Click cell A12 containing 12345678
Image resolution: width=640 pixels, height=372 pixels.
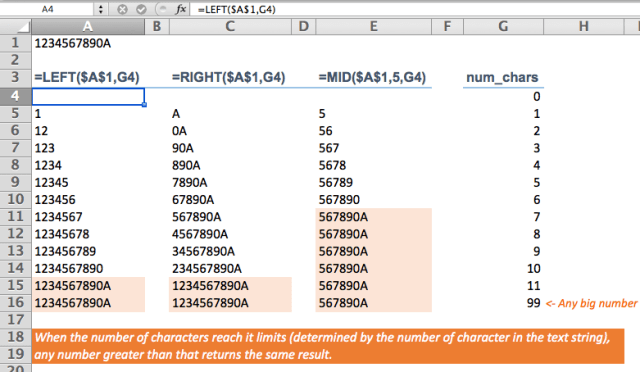point(88,234)
